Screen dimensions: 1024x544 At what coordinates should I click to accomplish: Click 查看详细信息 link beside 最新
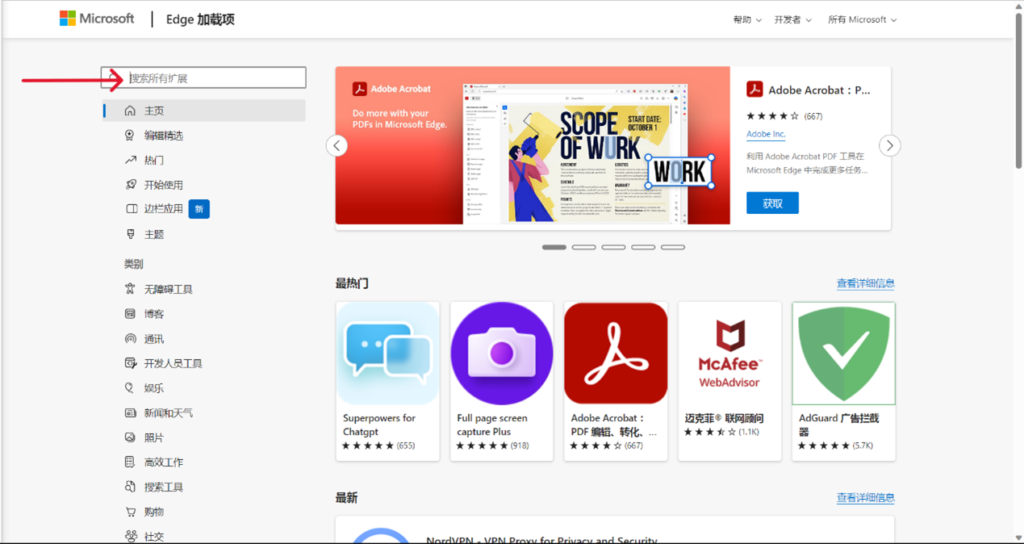pos(865,498)
